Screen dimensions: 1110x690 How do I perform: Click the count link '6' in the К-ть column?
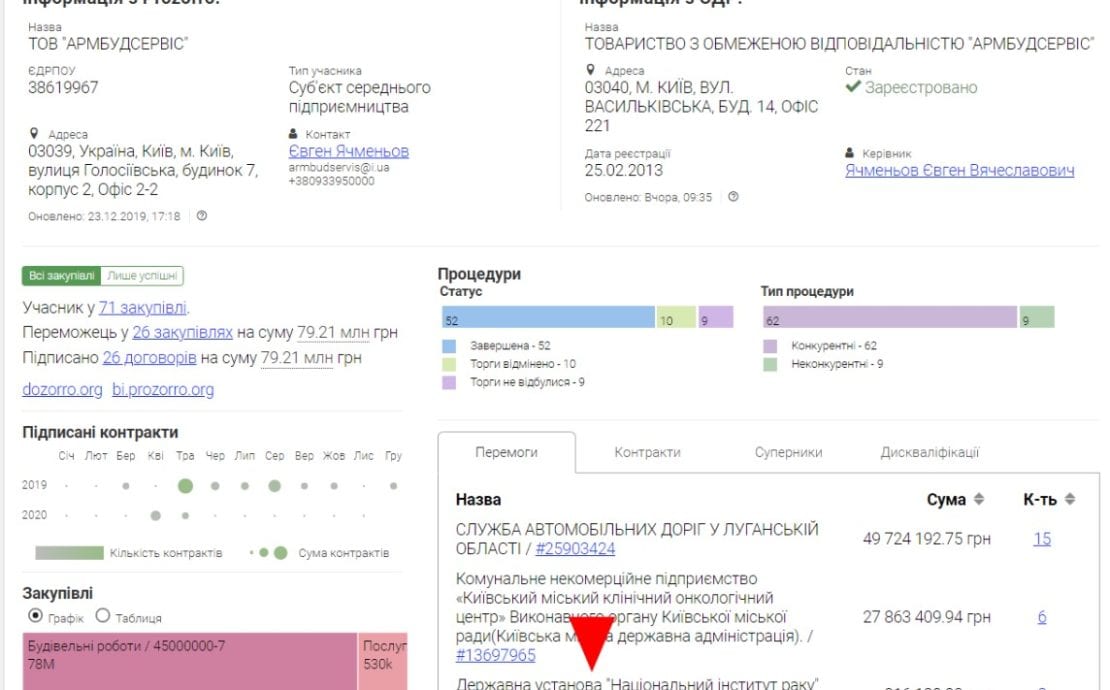pos(1041,617)
